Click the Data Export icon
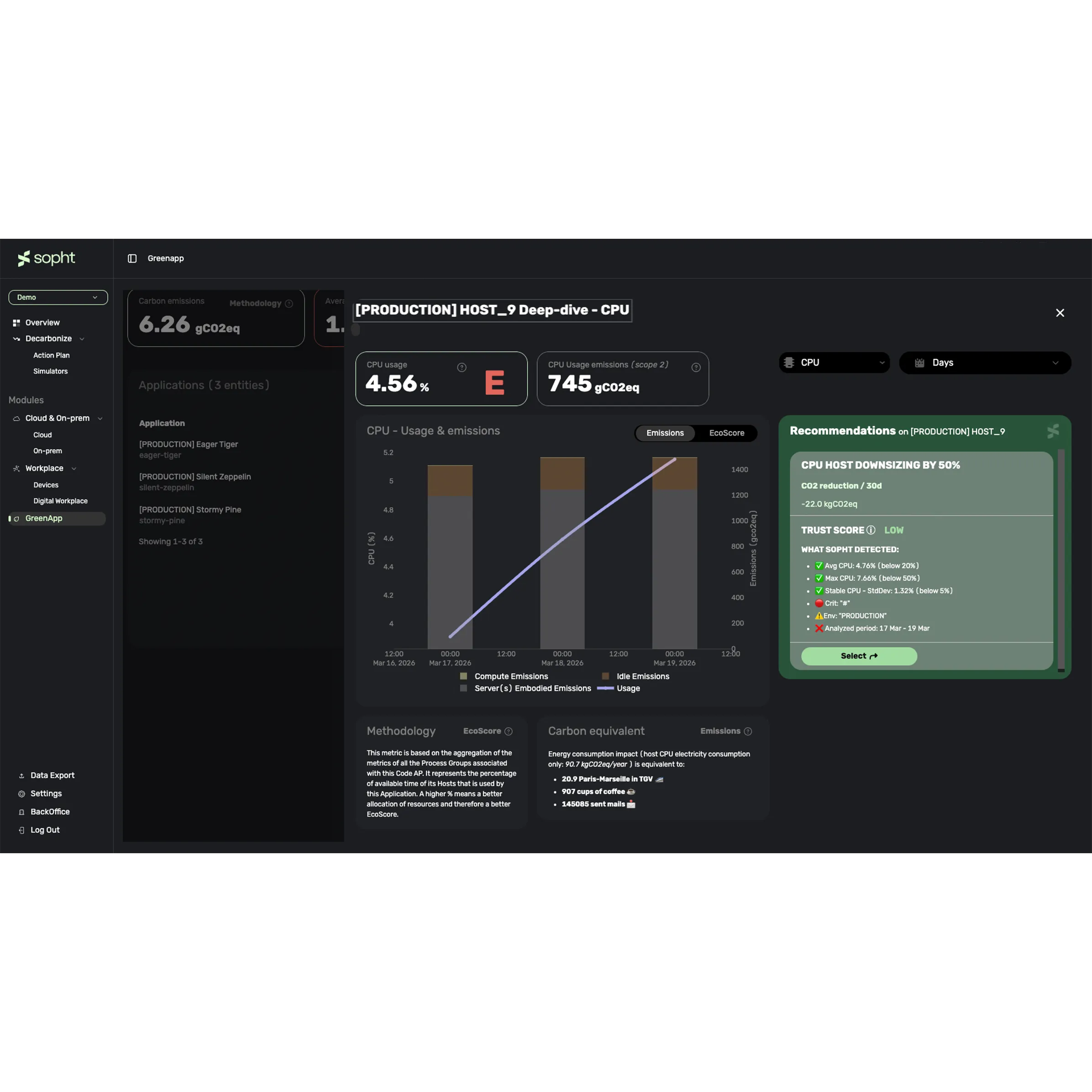 (21, 776)
